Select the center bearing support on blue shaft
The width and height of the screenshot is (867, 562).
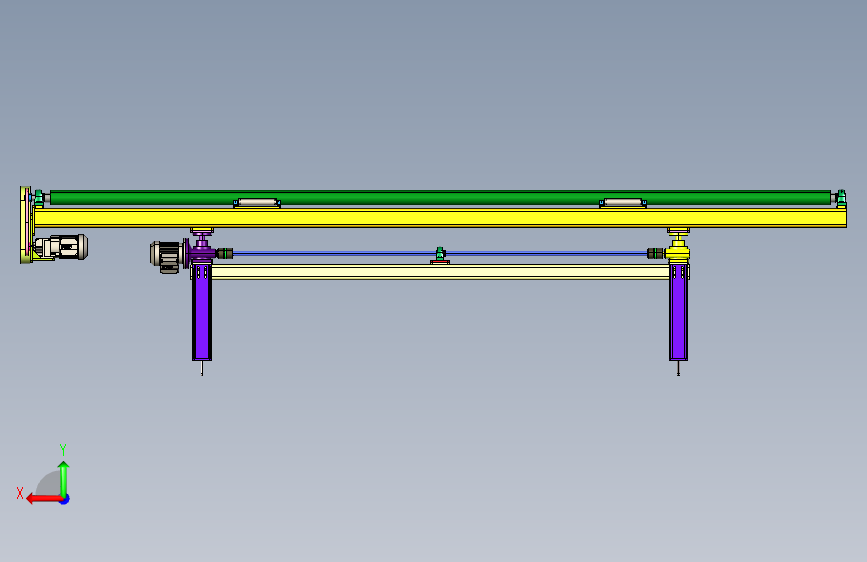[440, 256]
